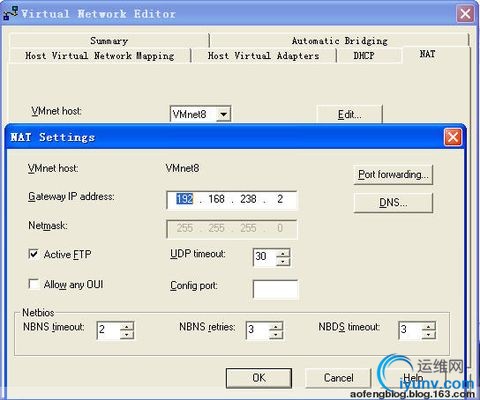
Task: Select the NAT tab
Action: 427,54
